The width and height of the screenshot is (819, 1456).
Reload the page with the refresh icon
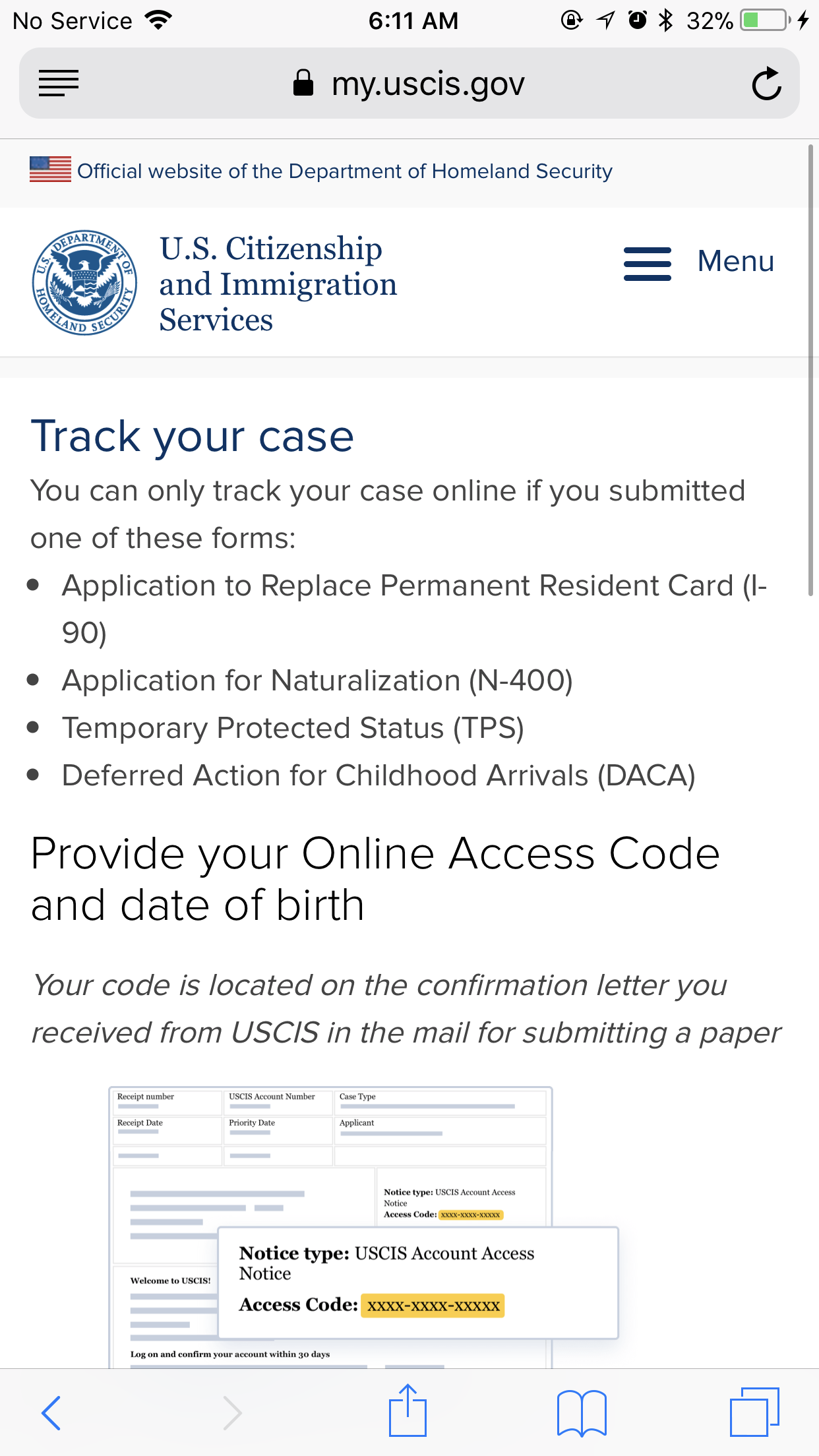pos(767,84)
